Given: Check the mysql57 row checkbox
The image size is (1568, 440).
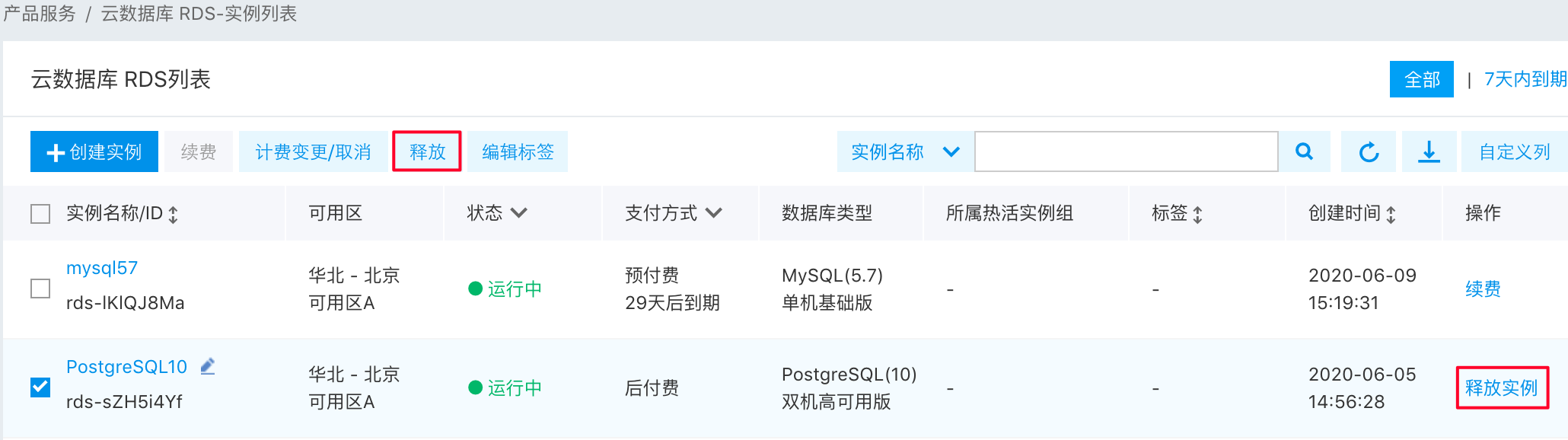Looking at the screenshot, I should point(40,289).
